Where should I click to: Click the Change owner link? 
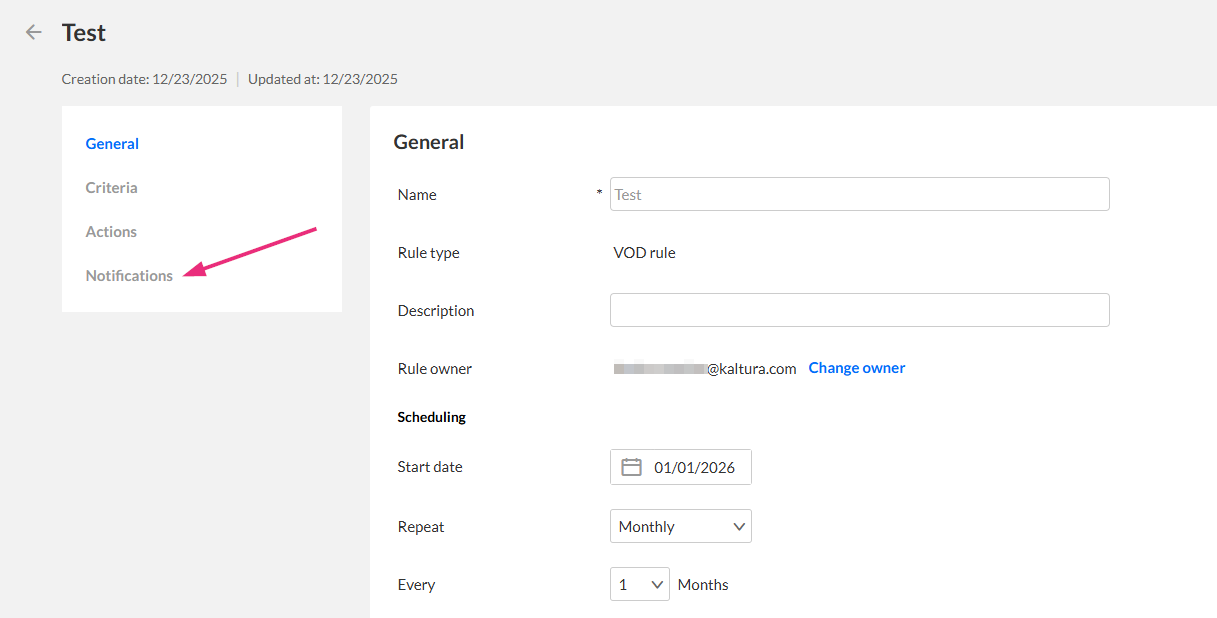click(856, 368)
